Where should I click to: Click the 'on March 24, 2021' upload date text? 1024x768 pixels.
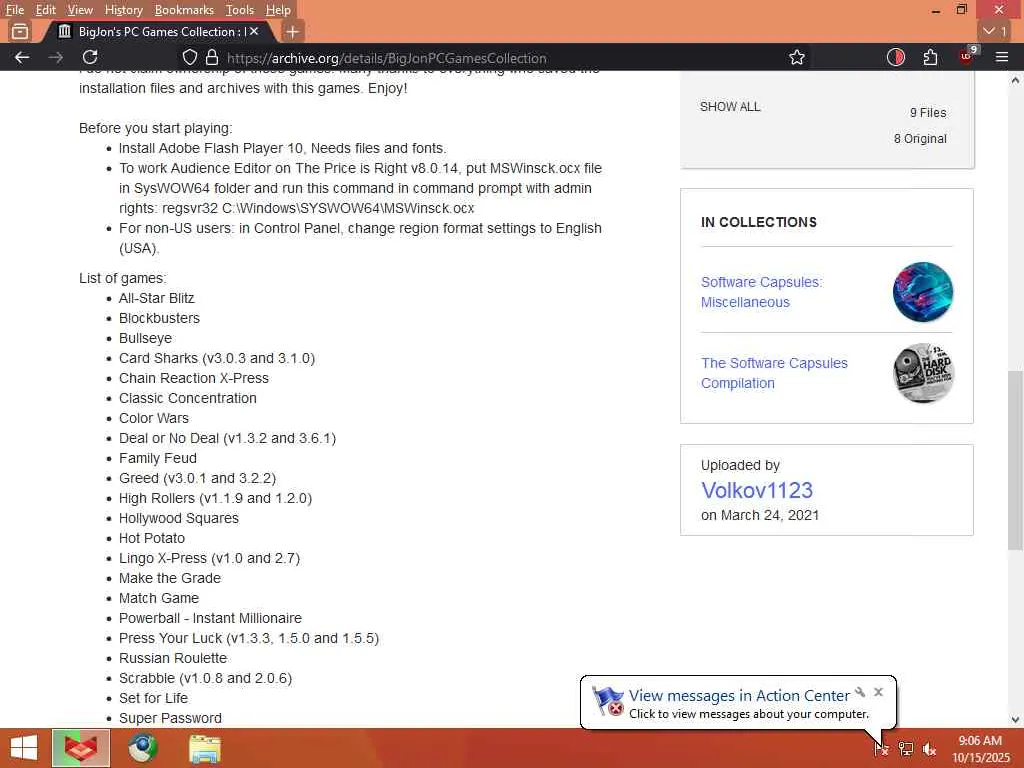click(x=760, y=515)
